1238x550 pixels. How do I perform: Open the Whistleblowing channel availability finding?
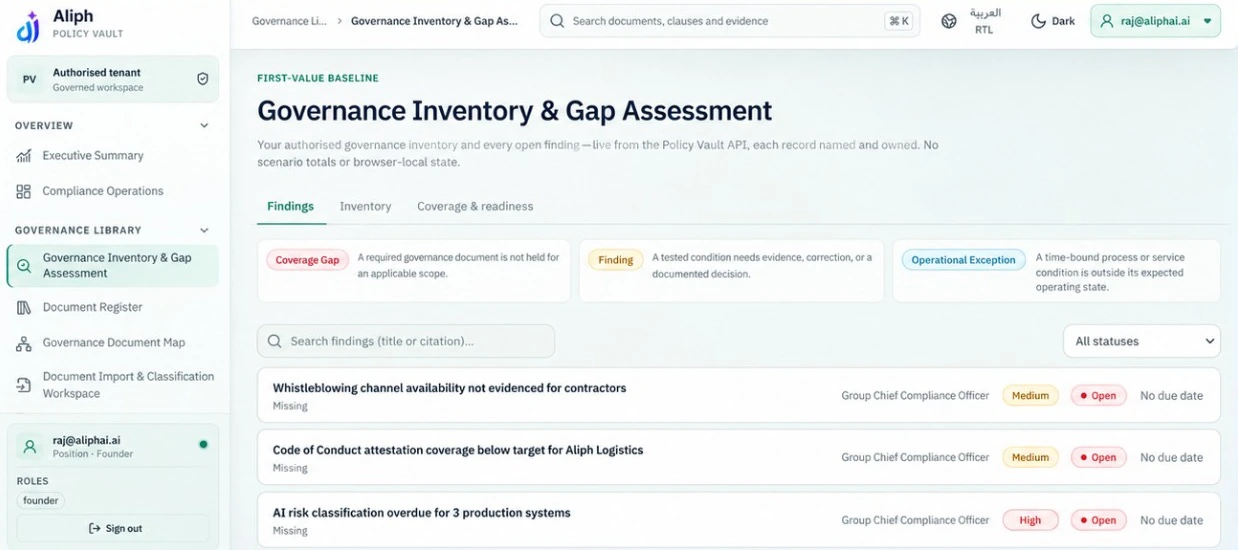coord(739,395)
